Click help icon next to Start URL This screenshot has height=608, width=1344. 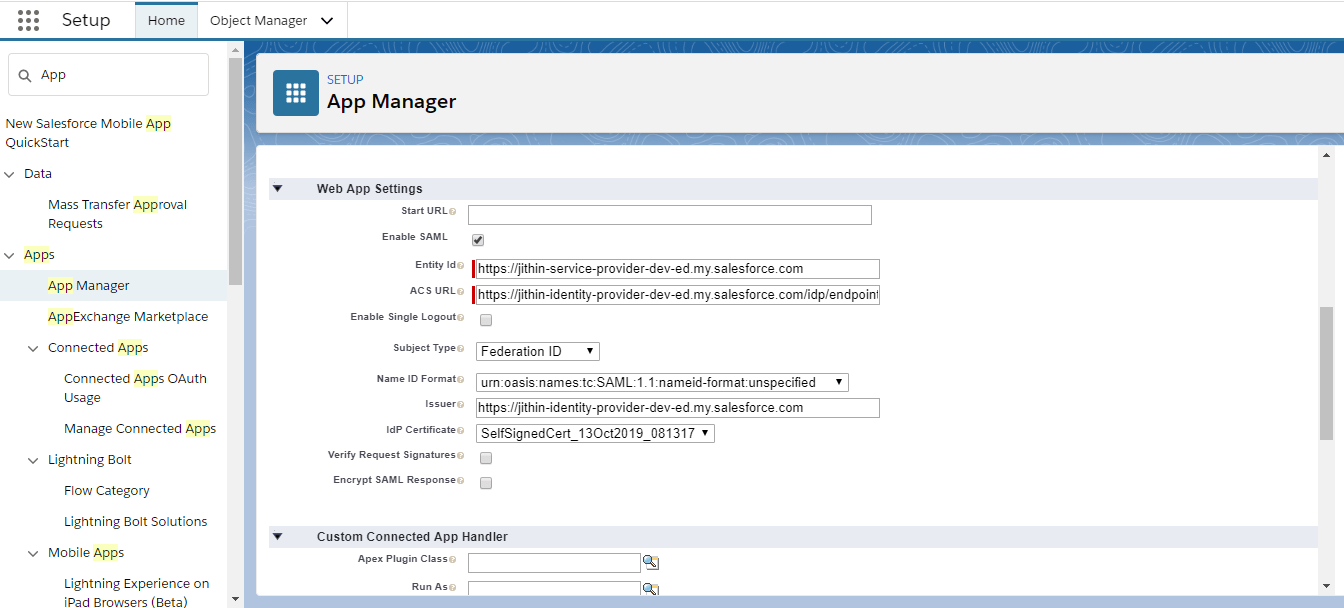tap(453, 212)
